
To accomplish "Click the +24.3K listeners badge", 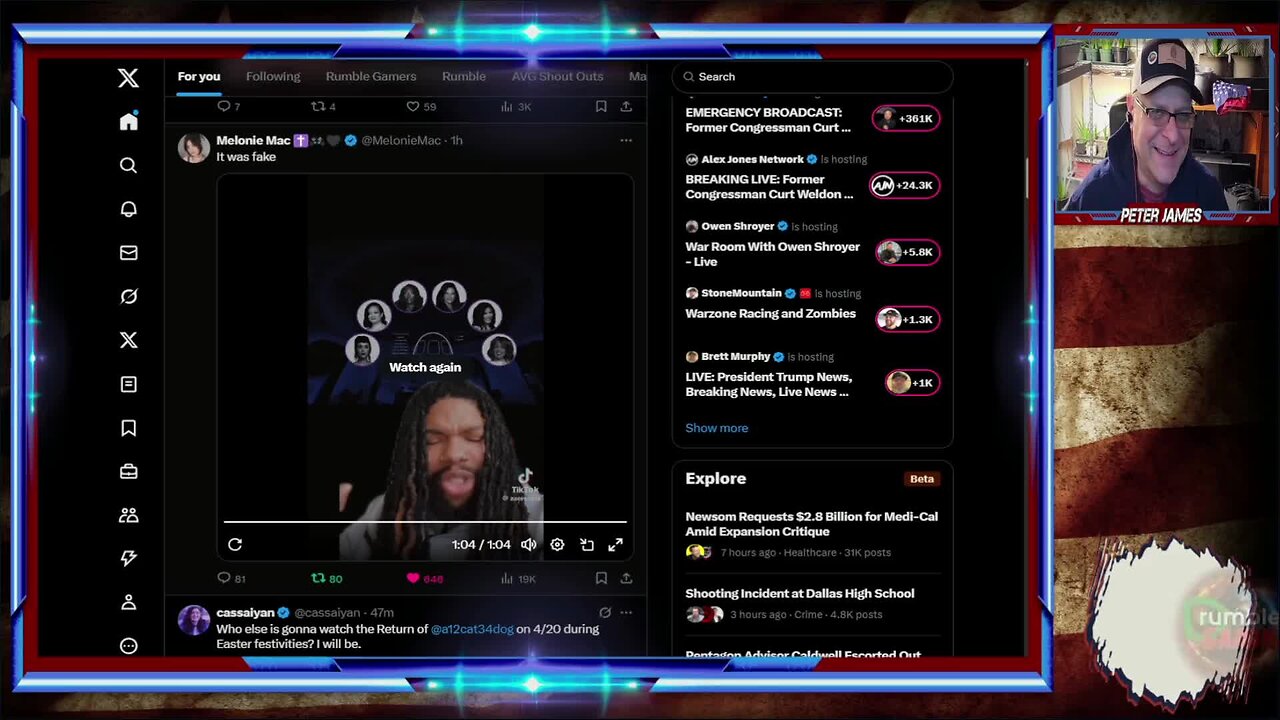I will tap(904, 185).
